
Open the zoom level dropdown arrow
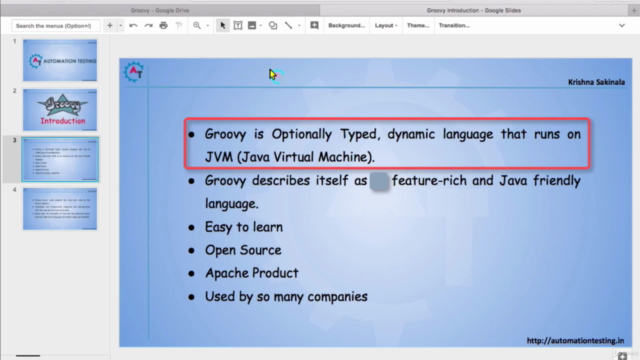[x=208, y=25]
